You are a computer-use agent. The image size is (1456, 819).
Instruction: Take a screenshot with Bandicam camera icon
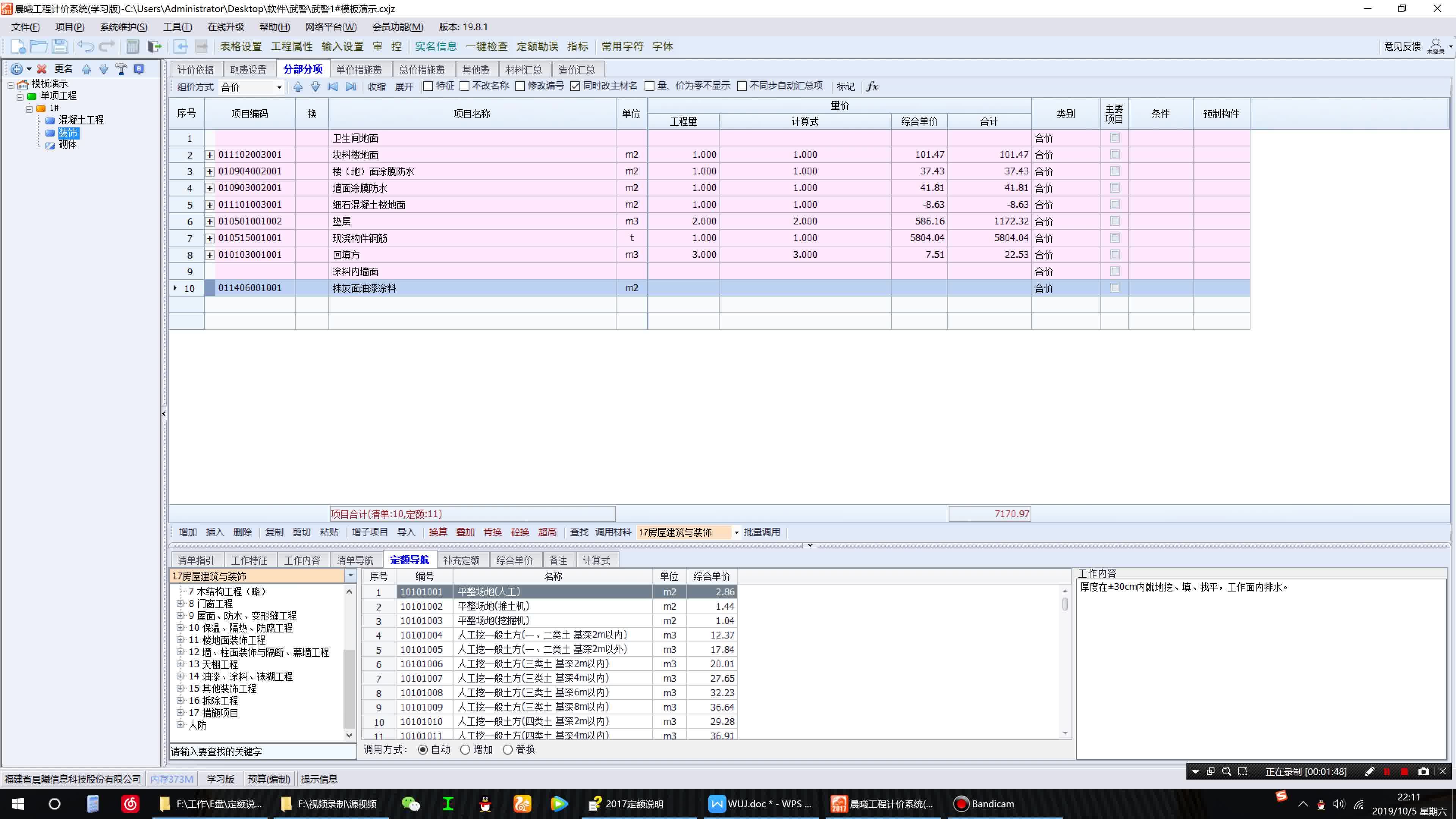[x=1423, y=772]
